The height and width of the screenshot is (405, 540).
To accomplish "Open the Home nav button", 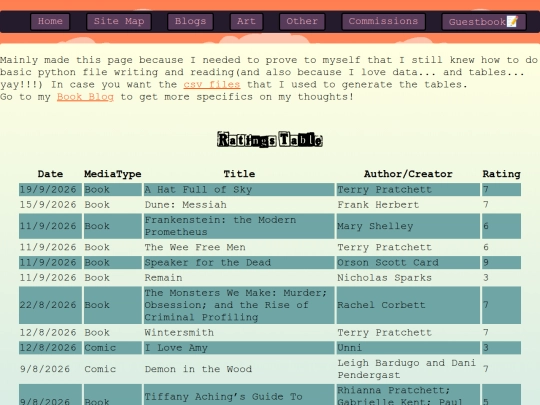I will pyautogui.click(x=50, y=21).
